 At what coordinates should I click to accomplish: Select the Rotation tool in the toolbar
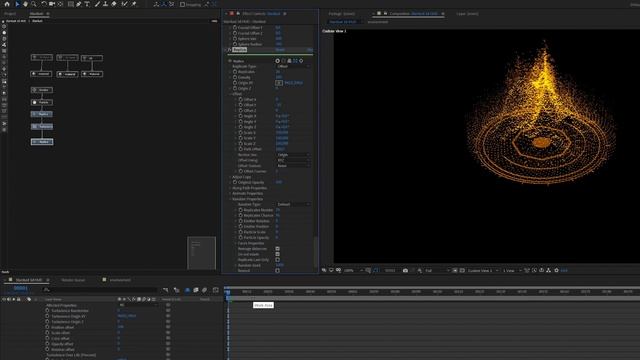tap(43, 4)
